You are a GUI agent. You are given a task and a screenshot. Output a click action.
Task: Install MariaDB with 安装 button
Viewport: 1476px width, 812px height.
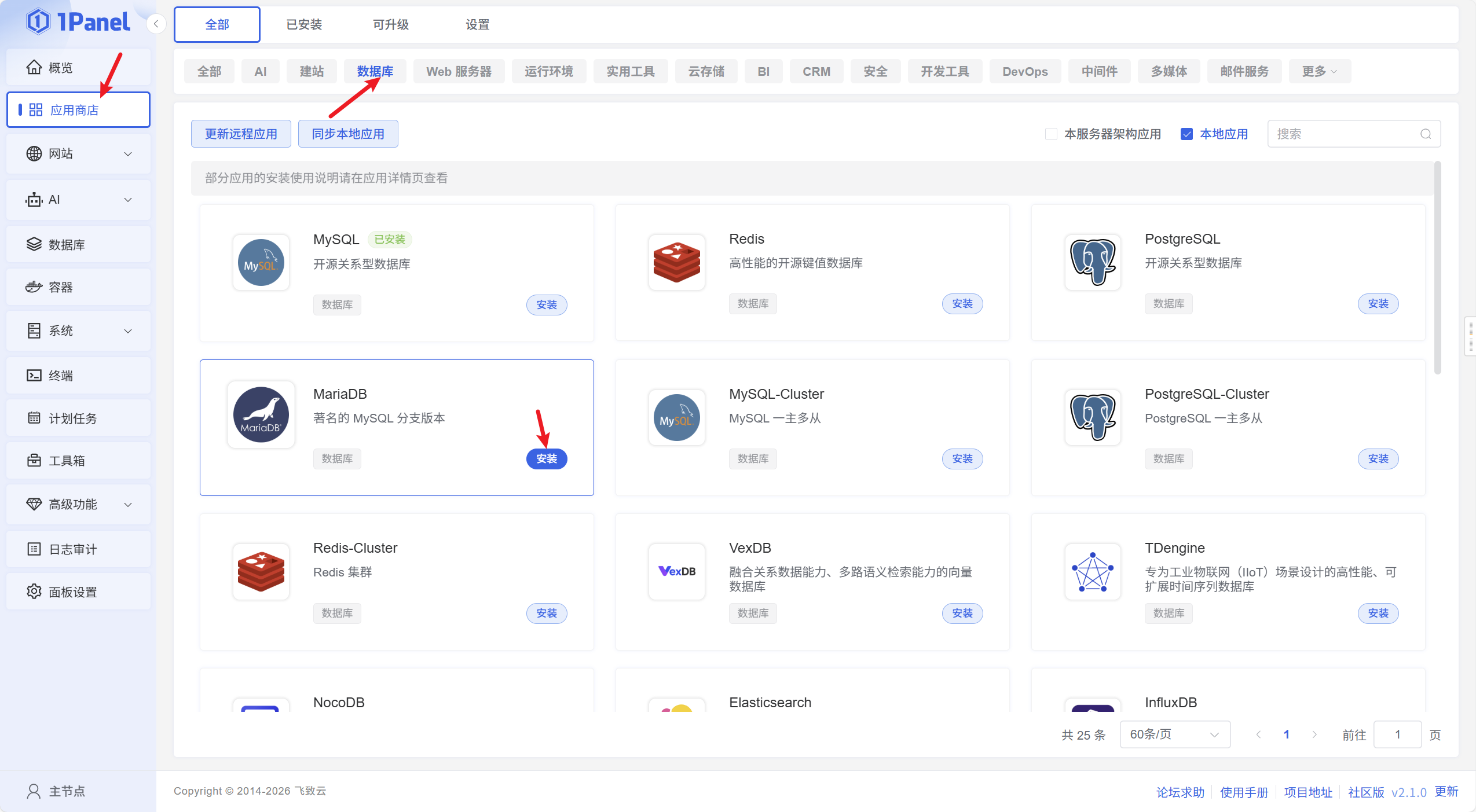pos(546,459)
